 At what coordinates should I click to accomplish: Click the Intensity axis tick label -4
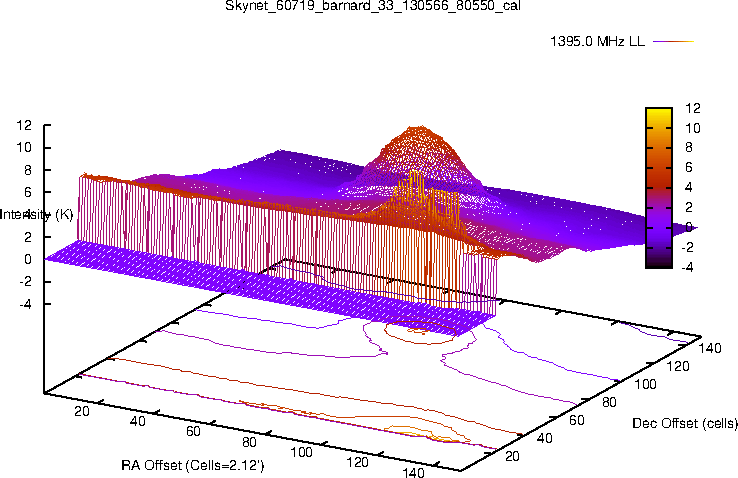pos(25,304)
